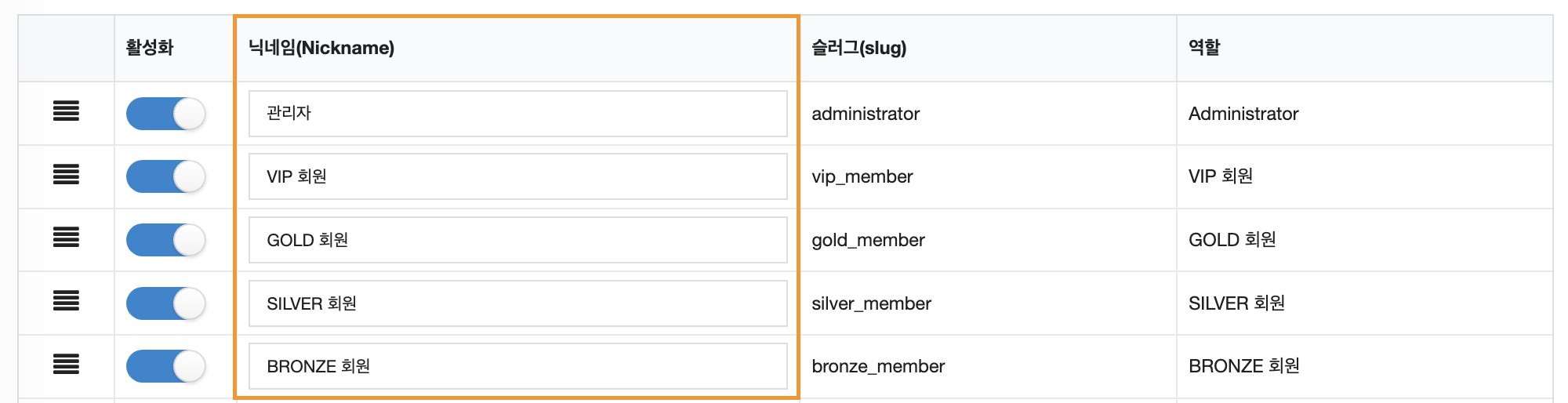1568x403 pixels.
Task: Switch off the SILVER 회원 toggle
Action: (x=165, y=303)
